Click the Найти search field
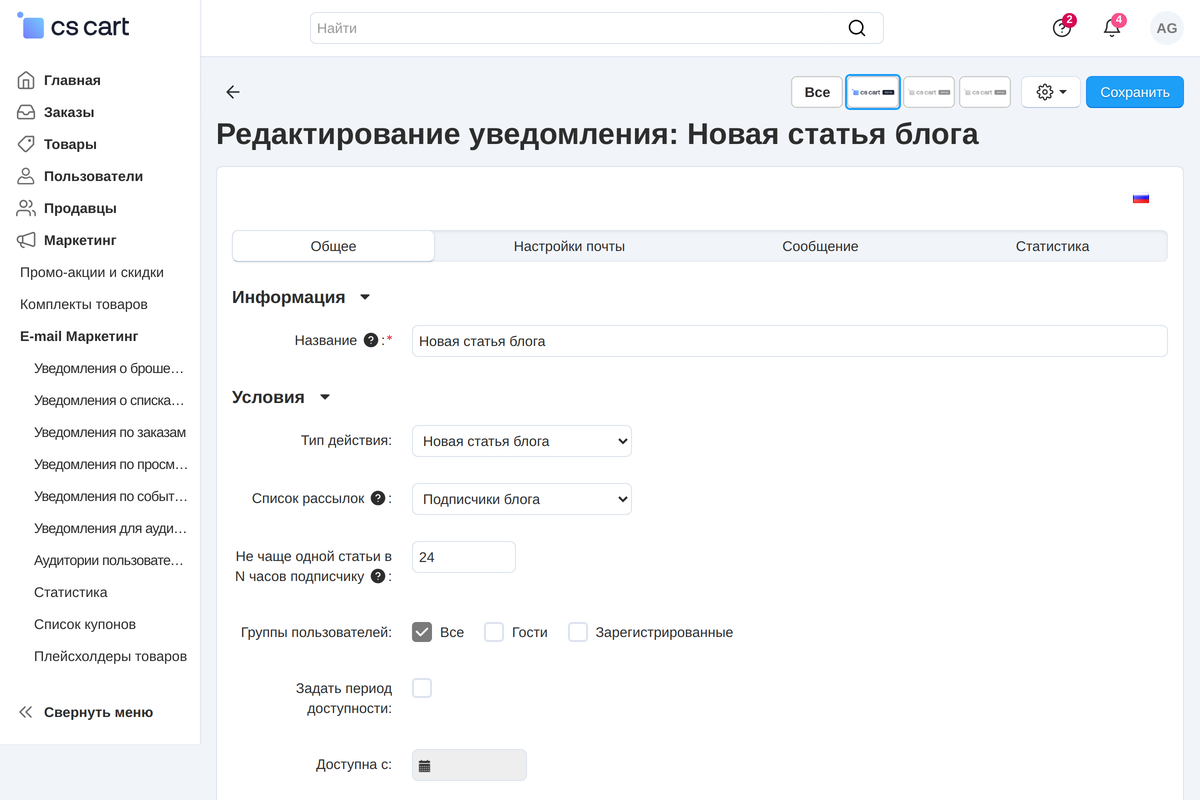Screen dimensions: 1200x800 [x=597, y=28]
